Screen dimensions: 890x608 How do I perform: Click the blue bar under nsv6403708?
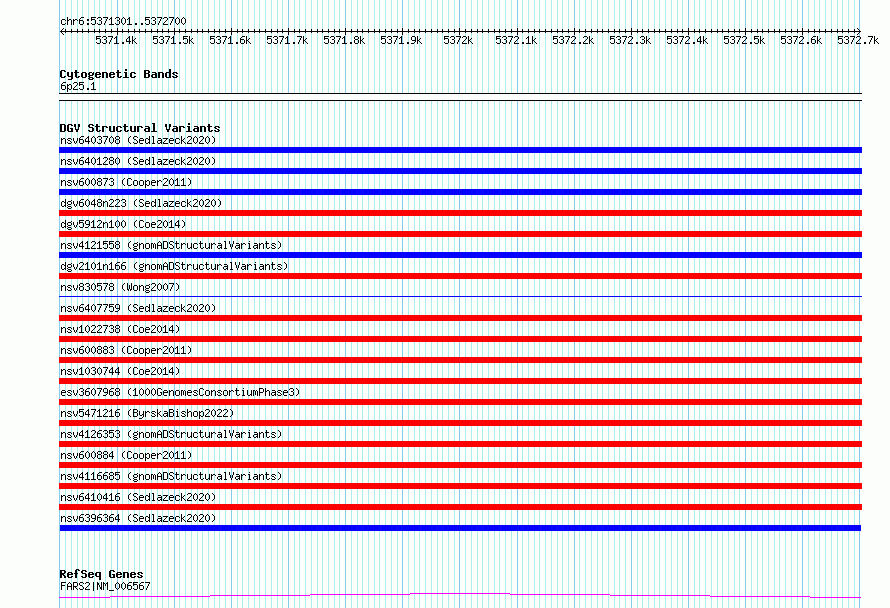(460, 150)
